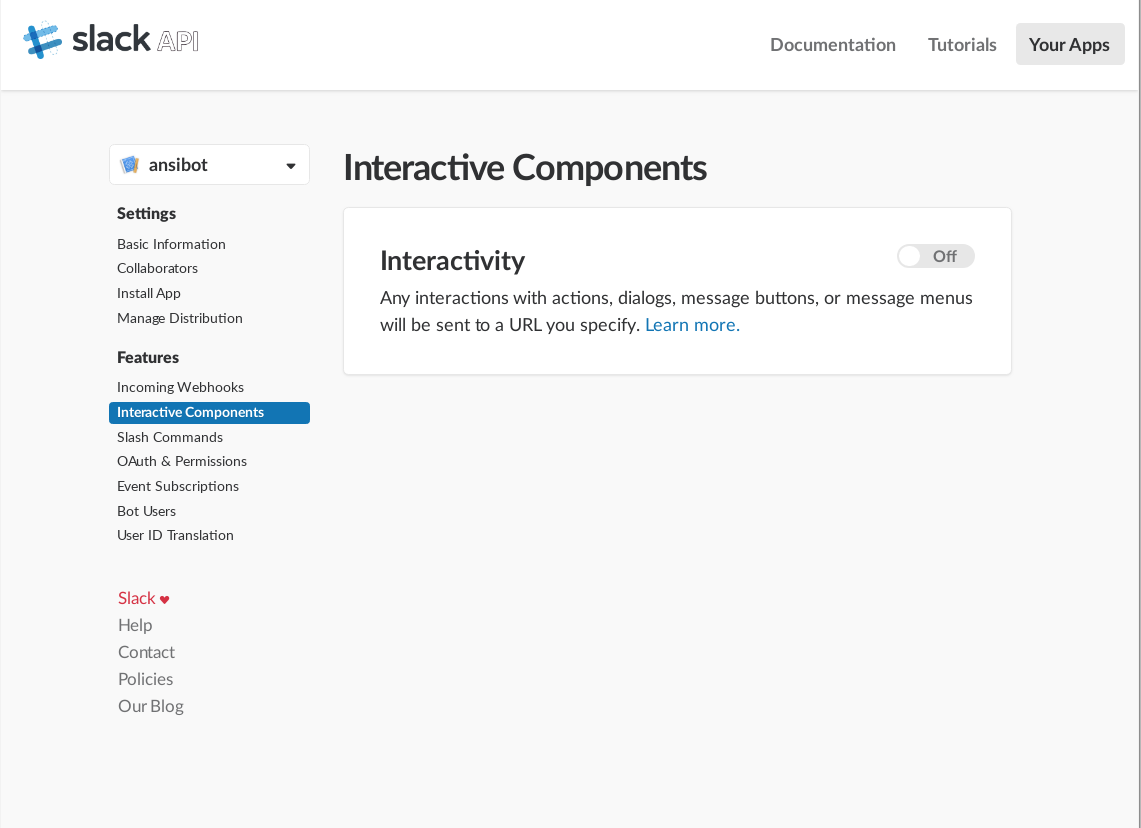Go to Tutorials in top navigation

961,45
